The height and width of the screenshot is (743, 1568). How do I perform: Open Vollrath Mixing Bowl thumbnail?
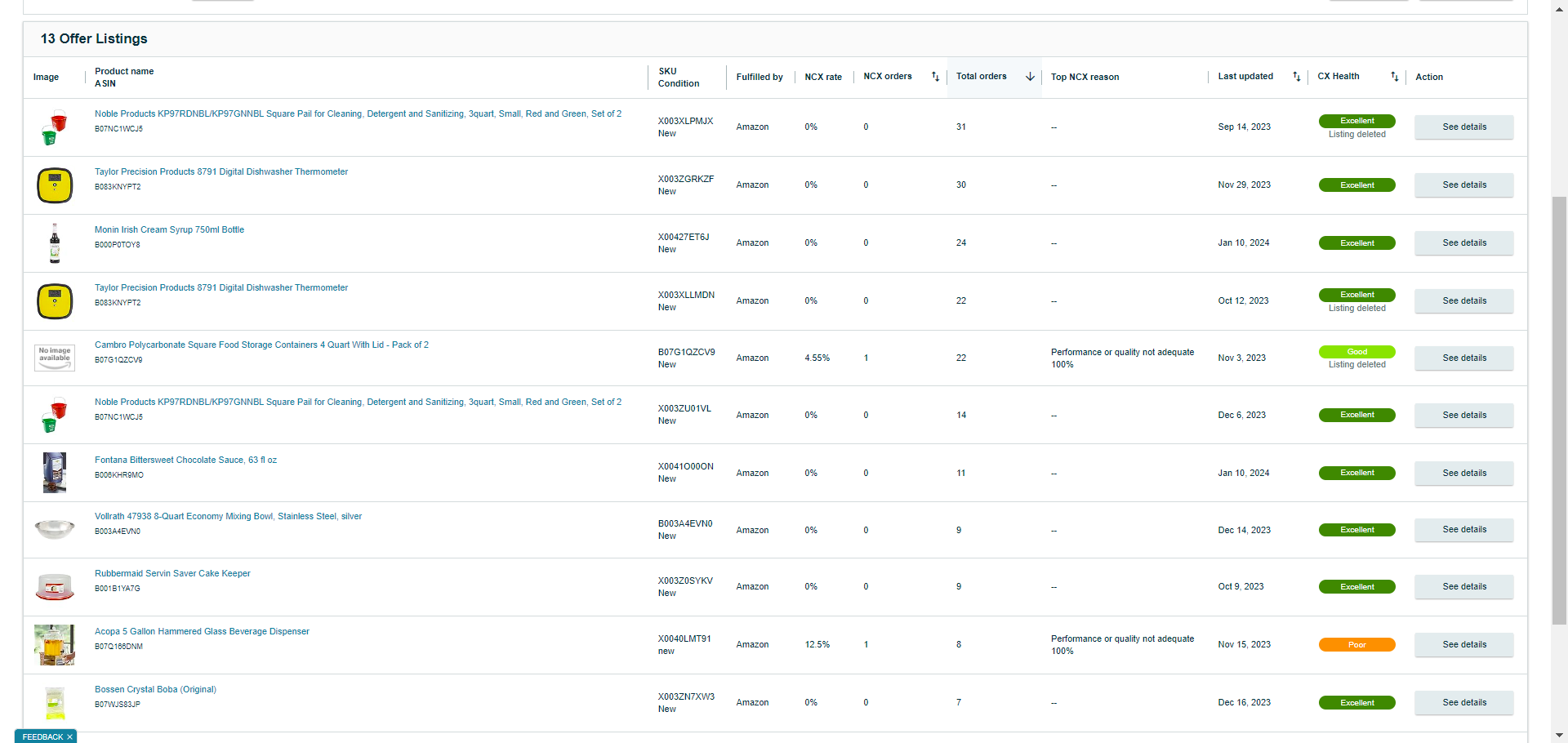55,530
